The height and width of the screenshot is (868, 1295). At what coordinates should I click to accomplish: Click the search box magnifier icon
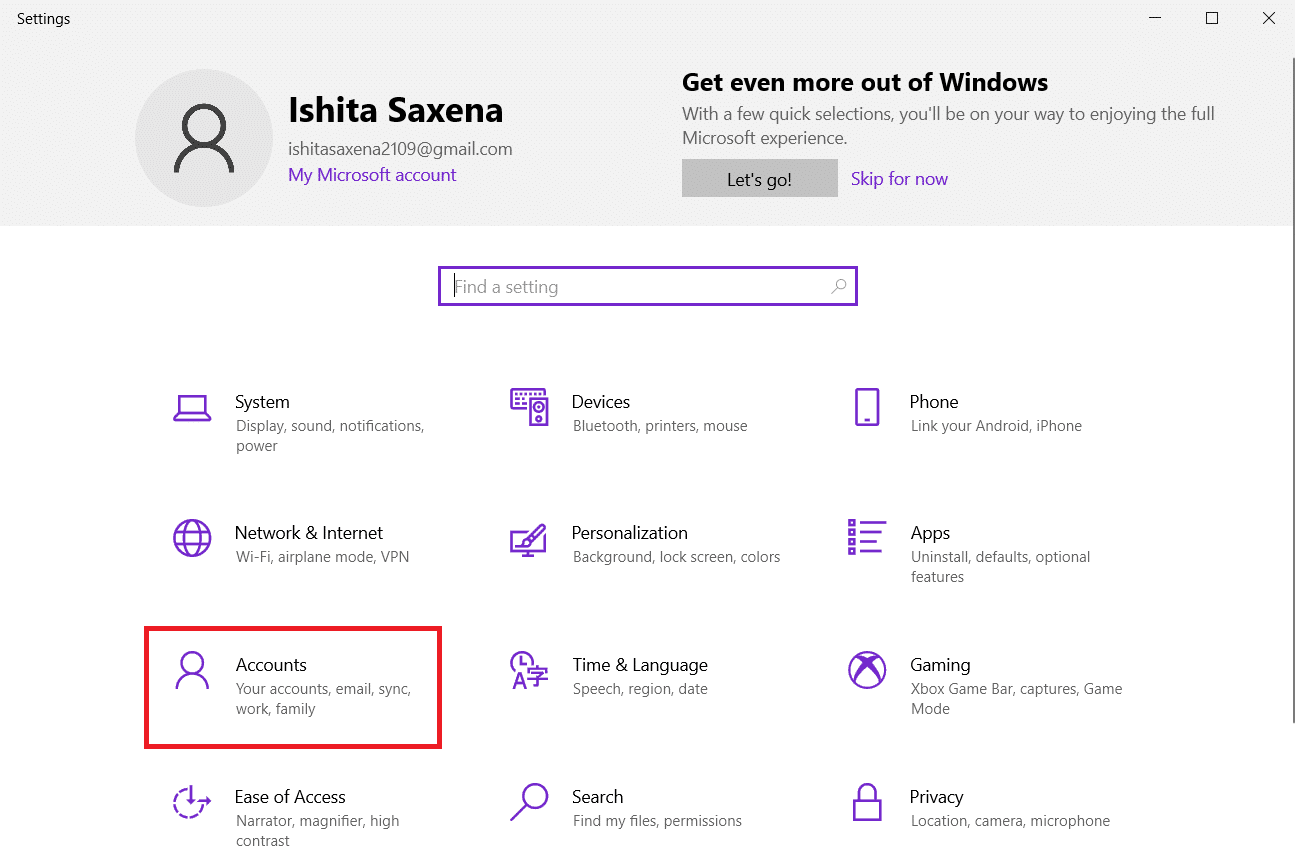point(839,287)
